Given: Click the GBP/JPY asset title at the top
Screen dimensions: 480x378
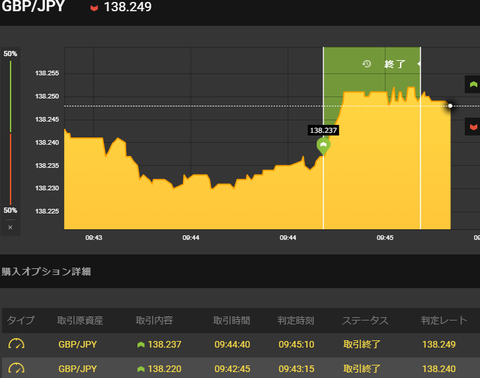Looking at the screenshot, I should tap(33, 6).
